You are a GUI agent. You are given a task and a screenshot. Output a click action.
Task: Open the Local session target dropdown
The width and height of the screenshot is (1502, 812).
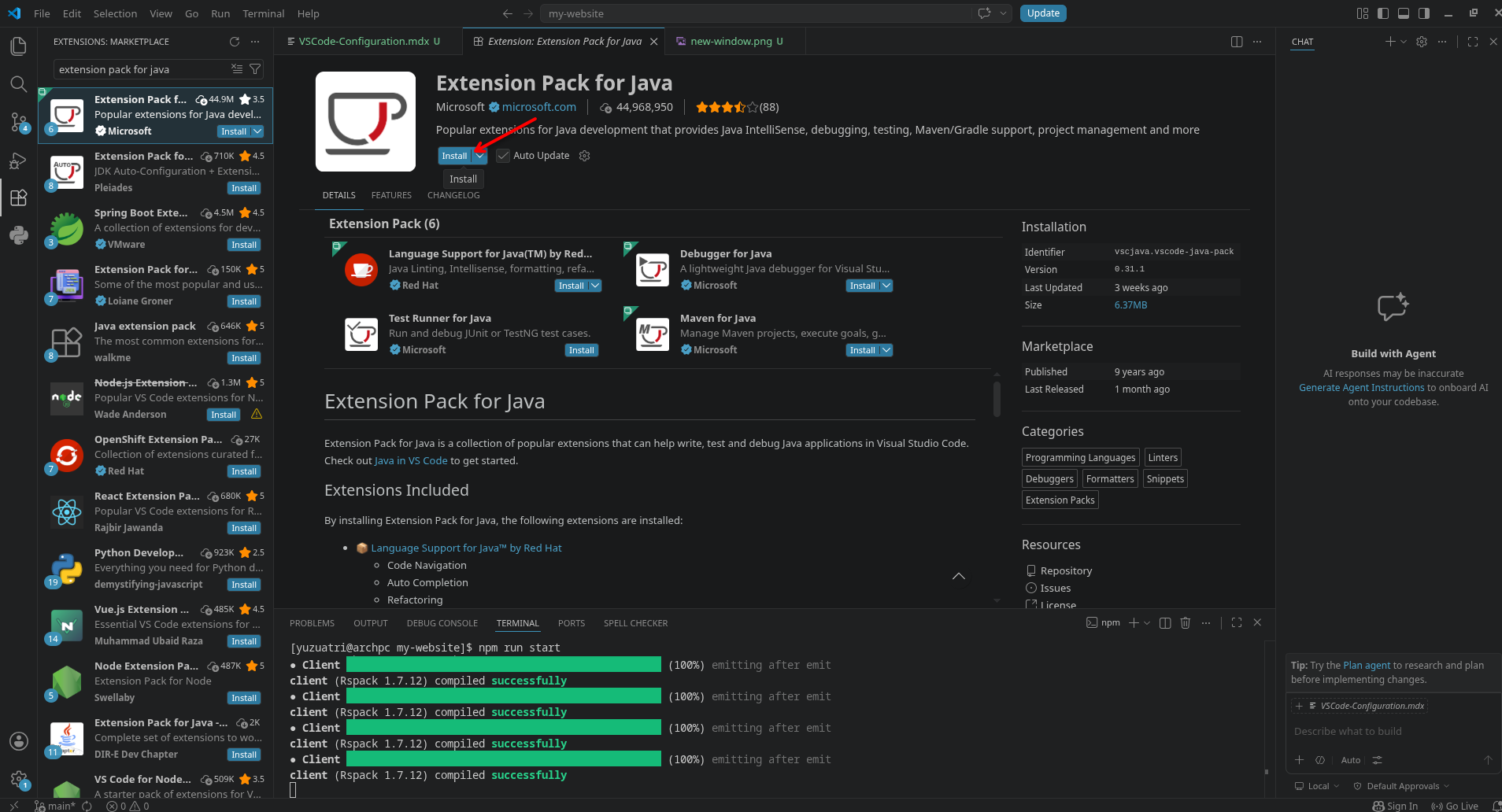coord(1317,786)
